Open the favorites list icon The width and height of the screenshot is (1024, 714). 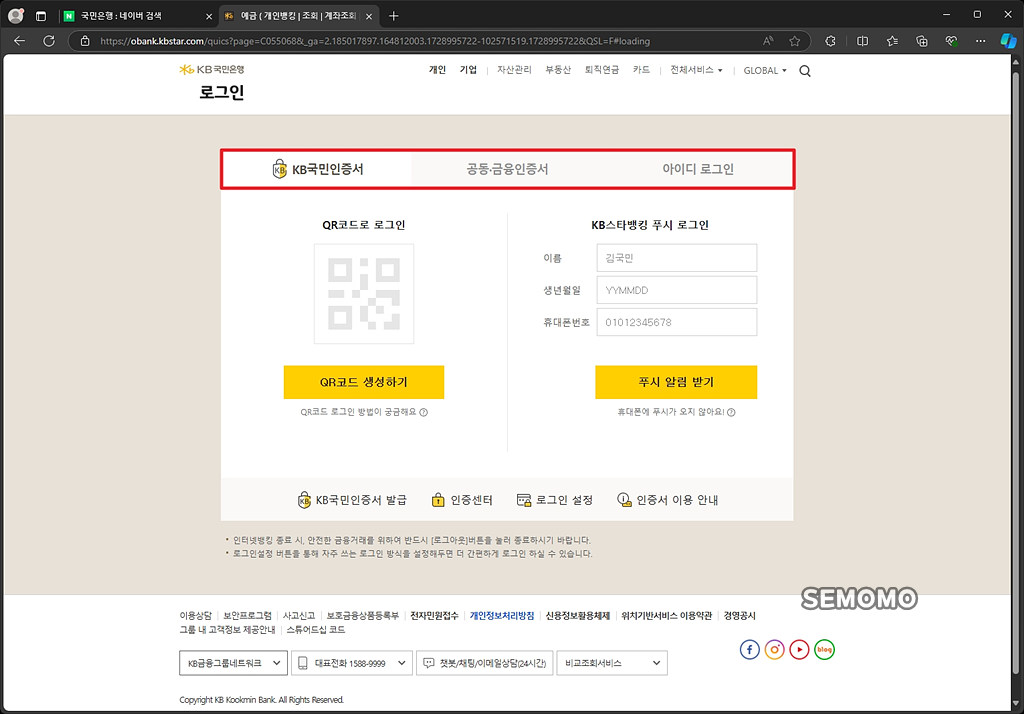[892, 41]
